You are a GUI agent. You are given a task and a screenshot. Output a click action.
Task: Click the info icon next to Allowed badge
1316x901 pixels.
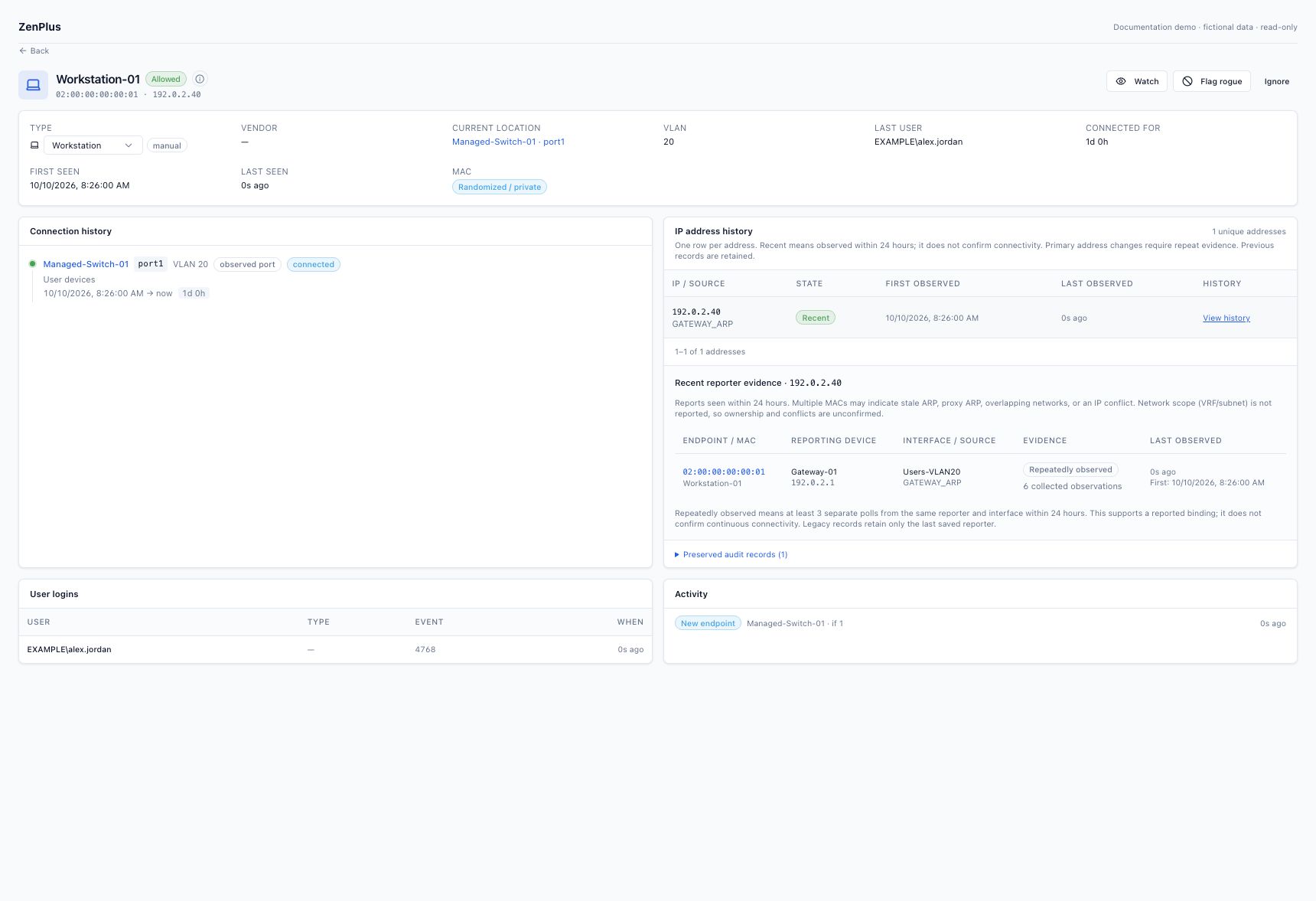(x=200, y=79)
